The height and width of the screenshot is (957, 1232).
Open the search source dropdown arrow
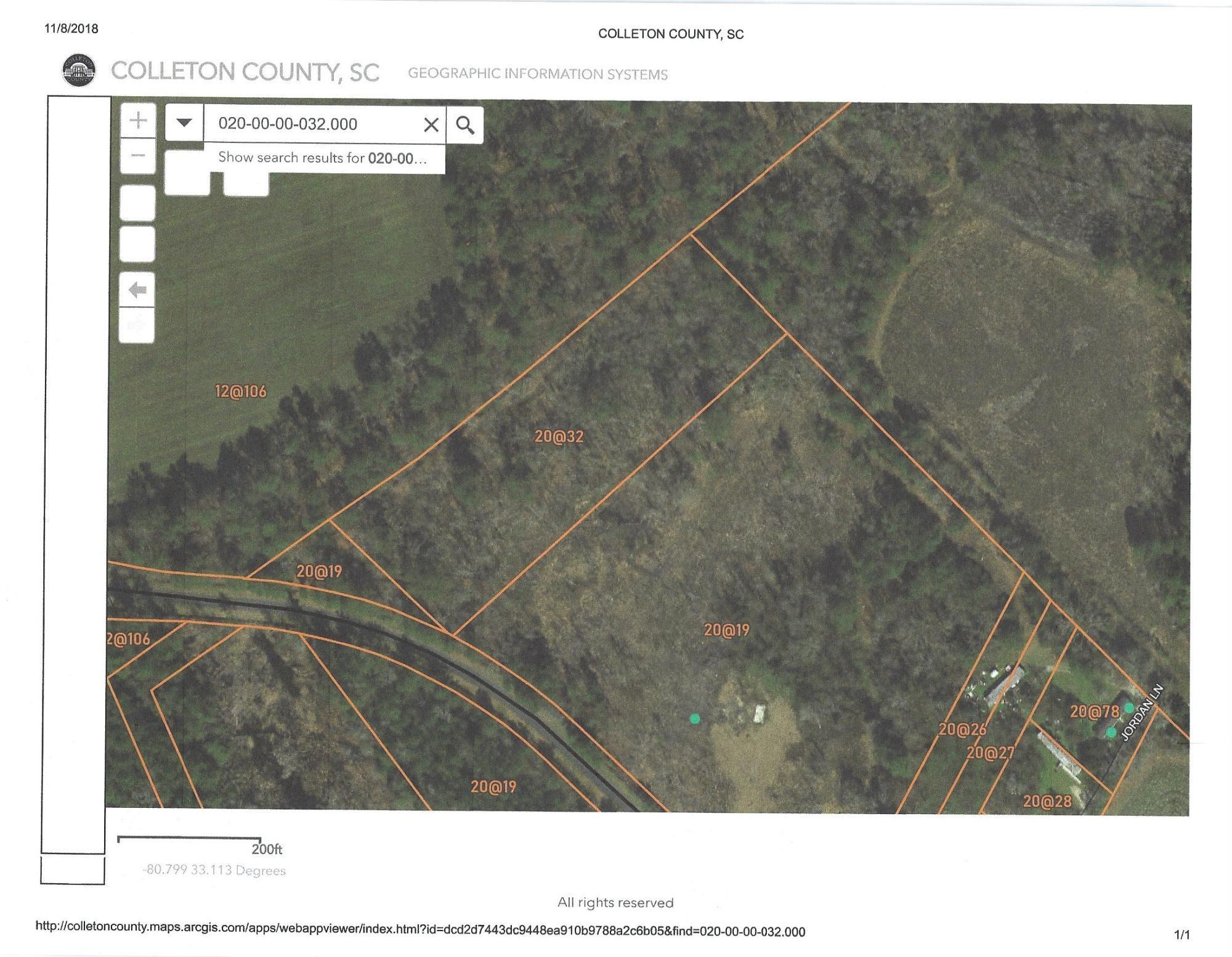tap(184, 123)
